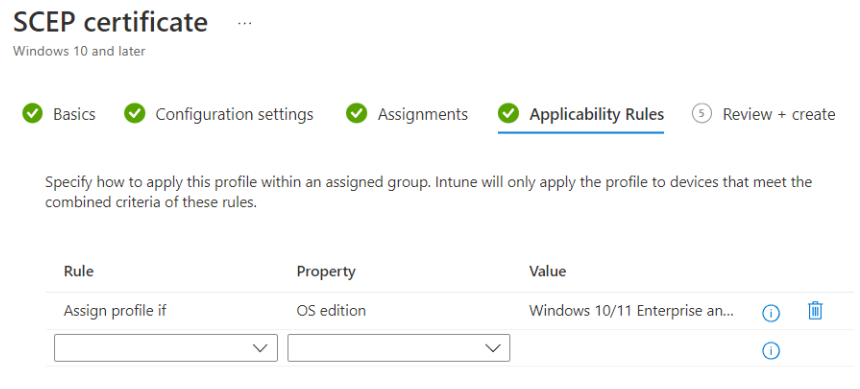Open the empty Property dropdown

[399, 348]
